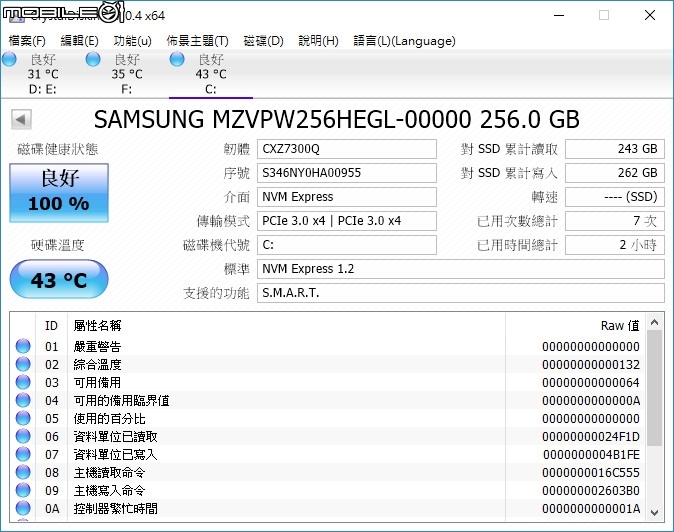Screen dimensions: 674x532
Task: Select attribute name 控制器繁忙時間
Action: pos(116,509)
